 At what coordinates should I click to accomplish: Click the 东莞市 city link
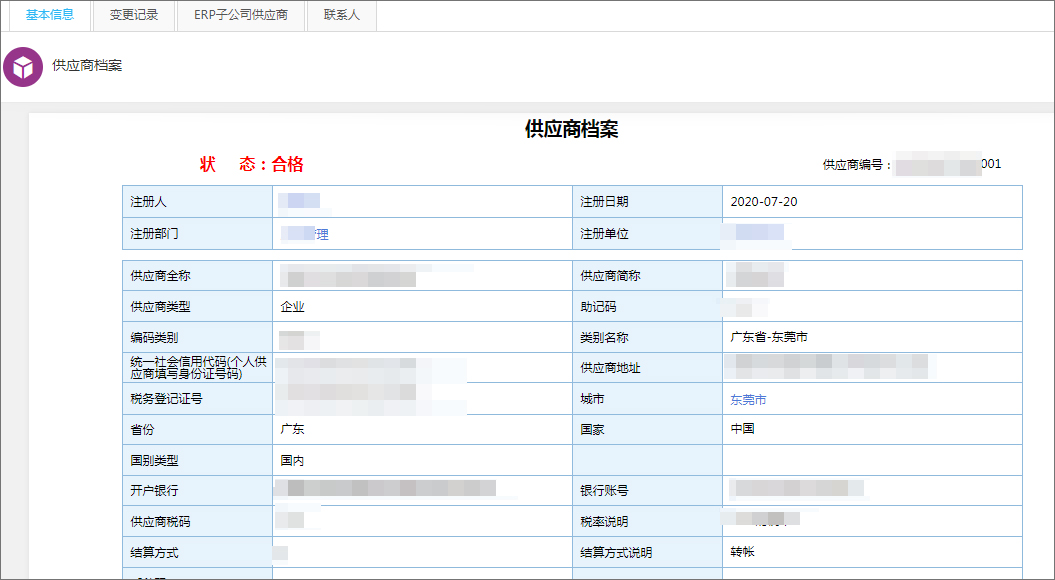click(749, 398)
